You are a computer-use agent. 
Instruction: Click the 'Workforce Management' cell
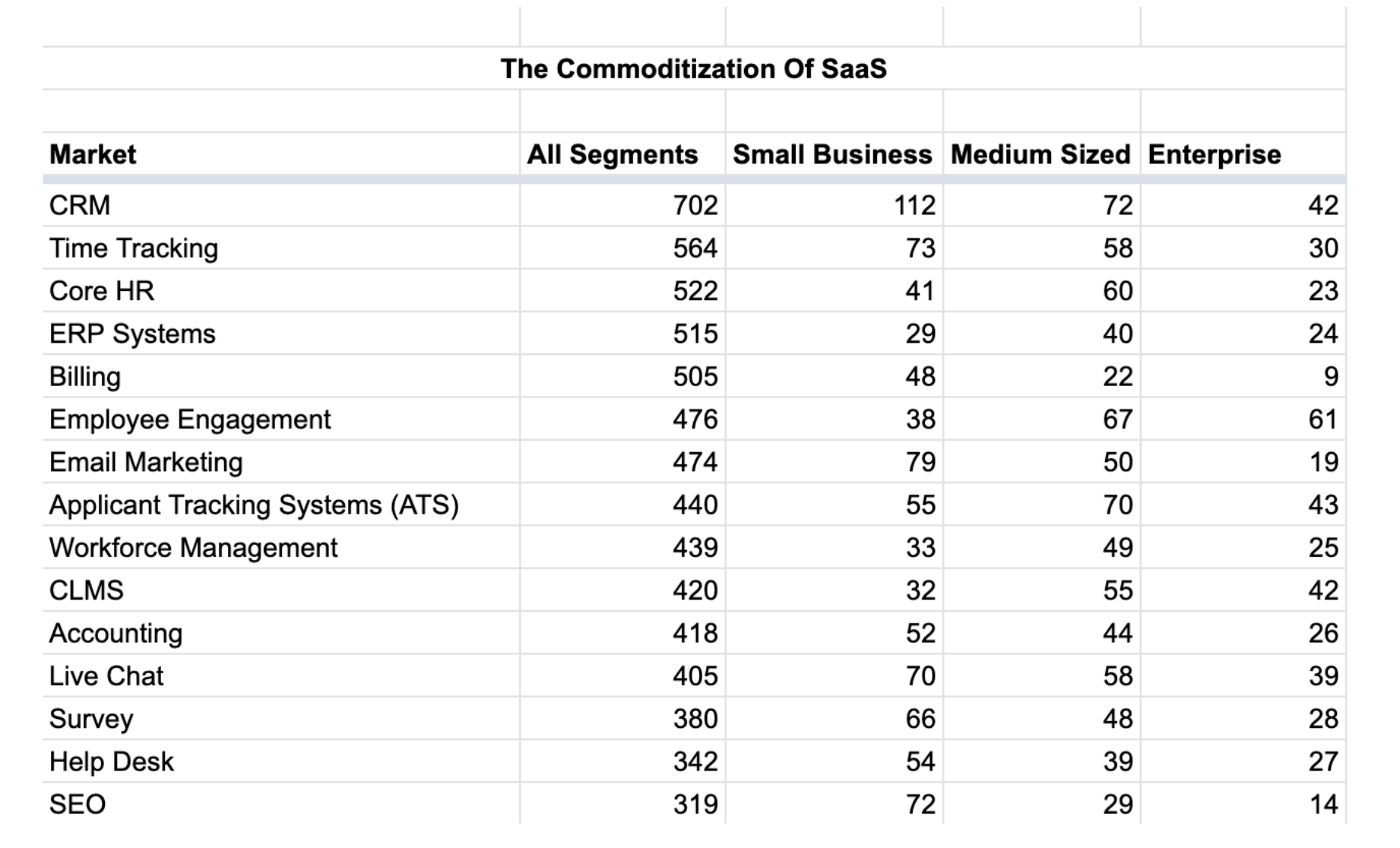(x=193, y=548)
